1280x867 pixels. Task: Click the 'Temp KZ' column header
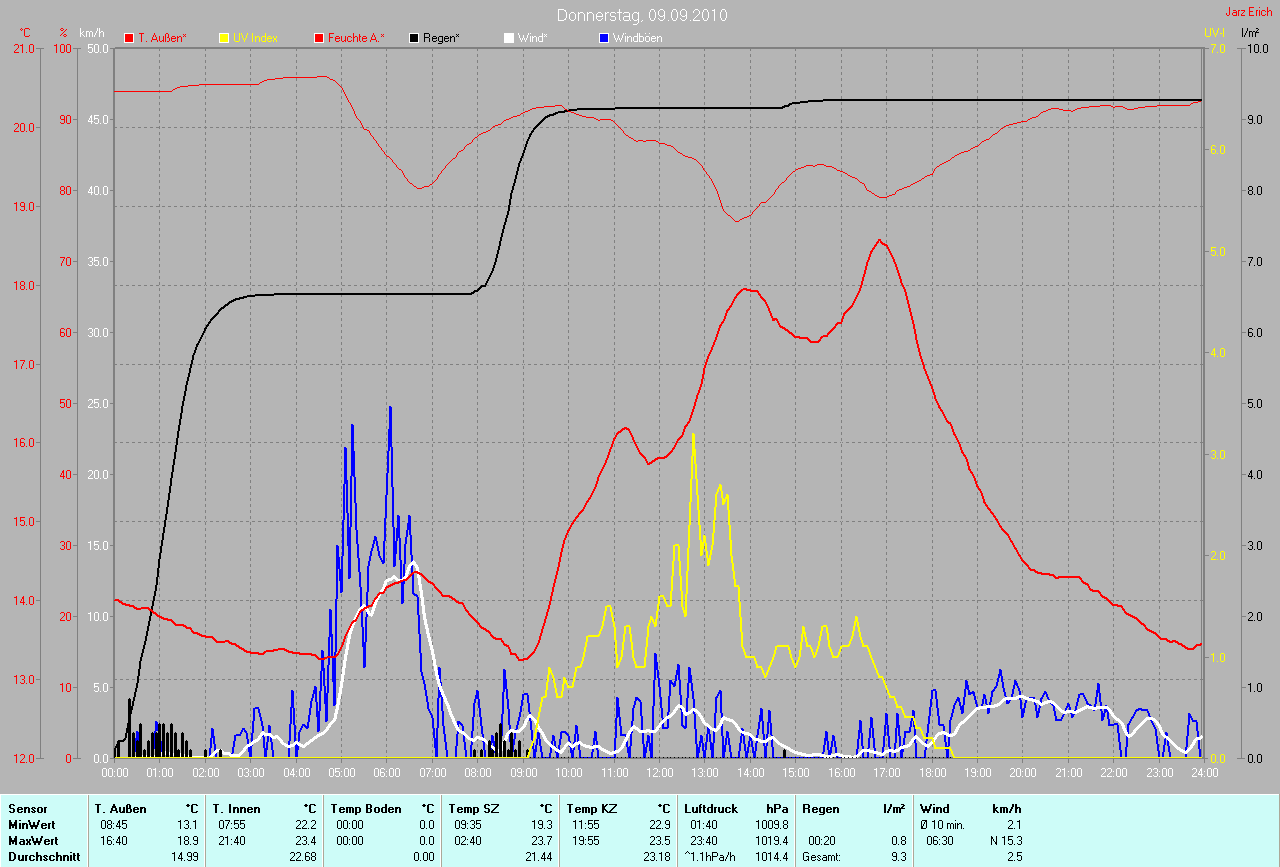point(590,808)
